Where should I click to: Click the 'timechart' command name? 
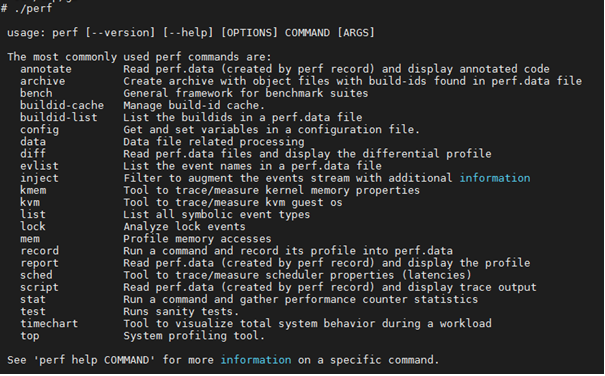[49, 324]
